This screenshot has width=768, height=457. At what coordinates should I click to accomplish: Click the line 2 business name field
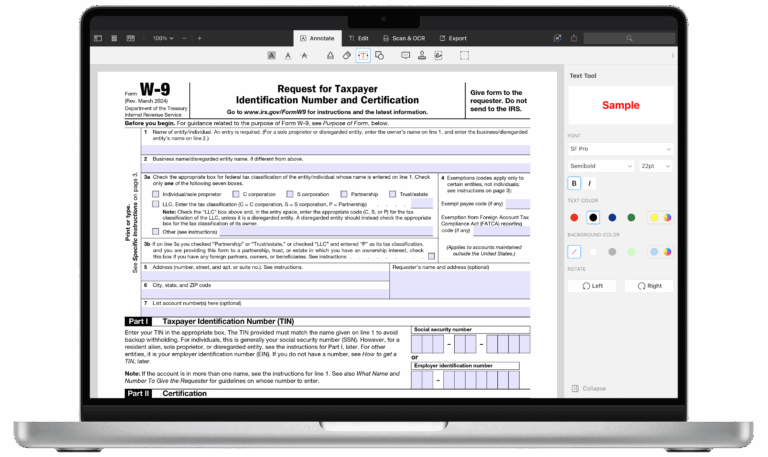click(336, 167)
